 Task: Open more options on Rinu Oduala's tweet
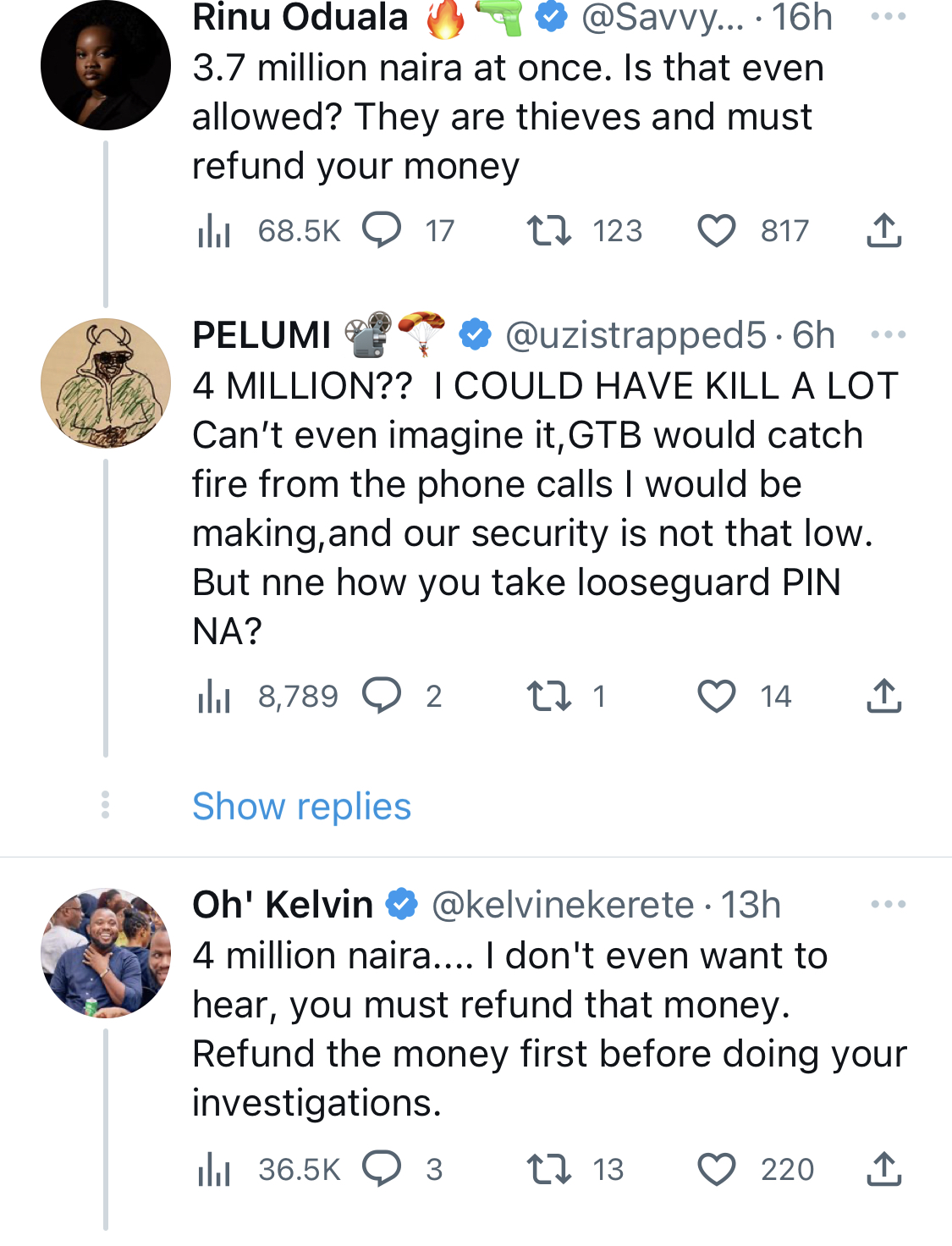pos(888,17)
